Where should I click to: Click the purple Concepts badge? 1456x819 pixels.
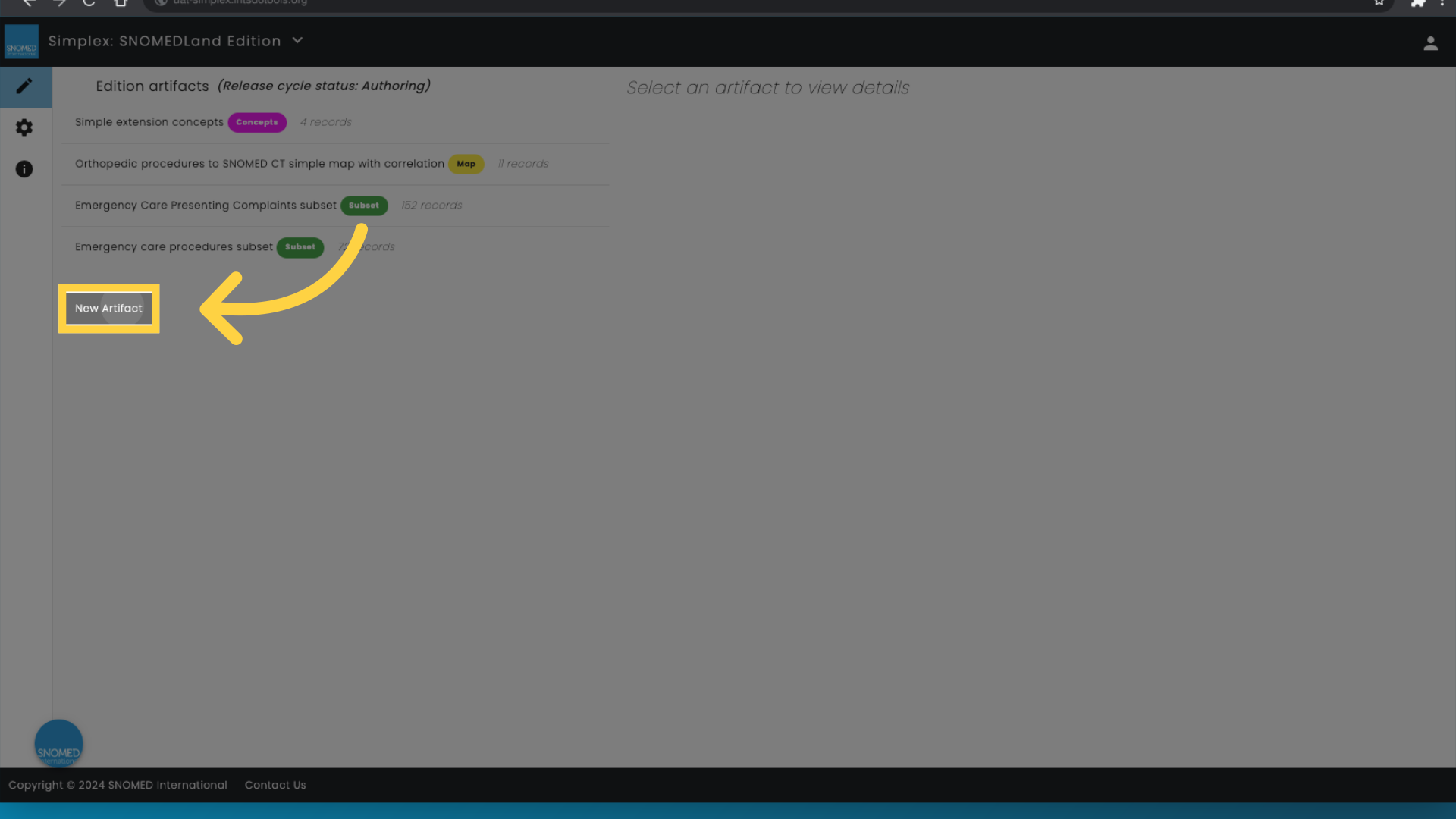pos(257,122)
